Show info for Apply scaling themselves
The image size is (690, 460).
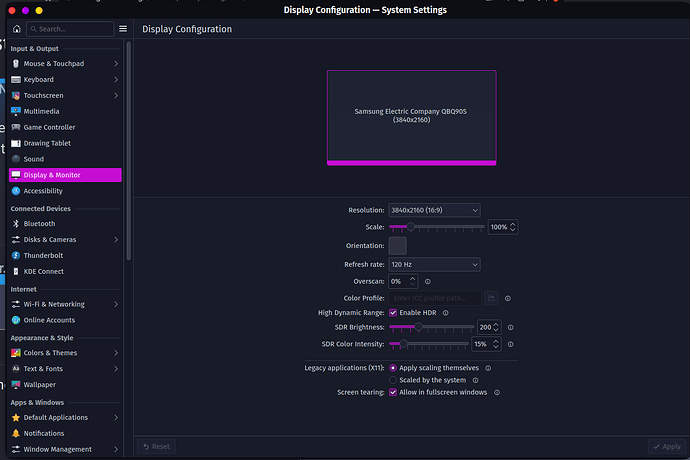pos(488,368)
